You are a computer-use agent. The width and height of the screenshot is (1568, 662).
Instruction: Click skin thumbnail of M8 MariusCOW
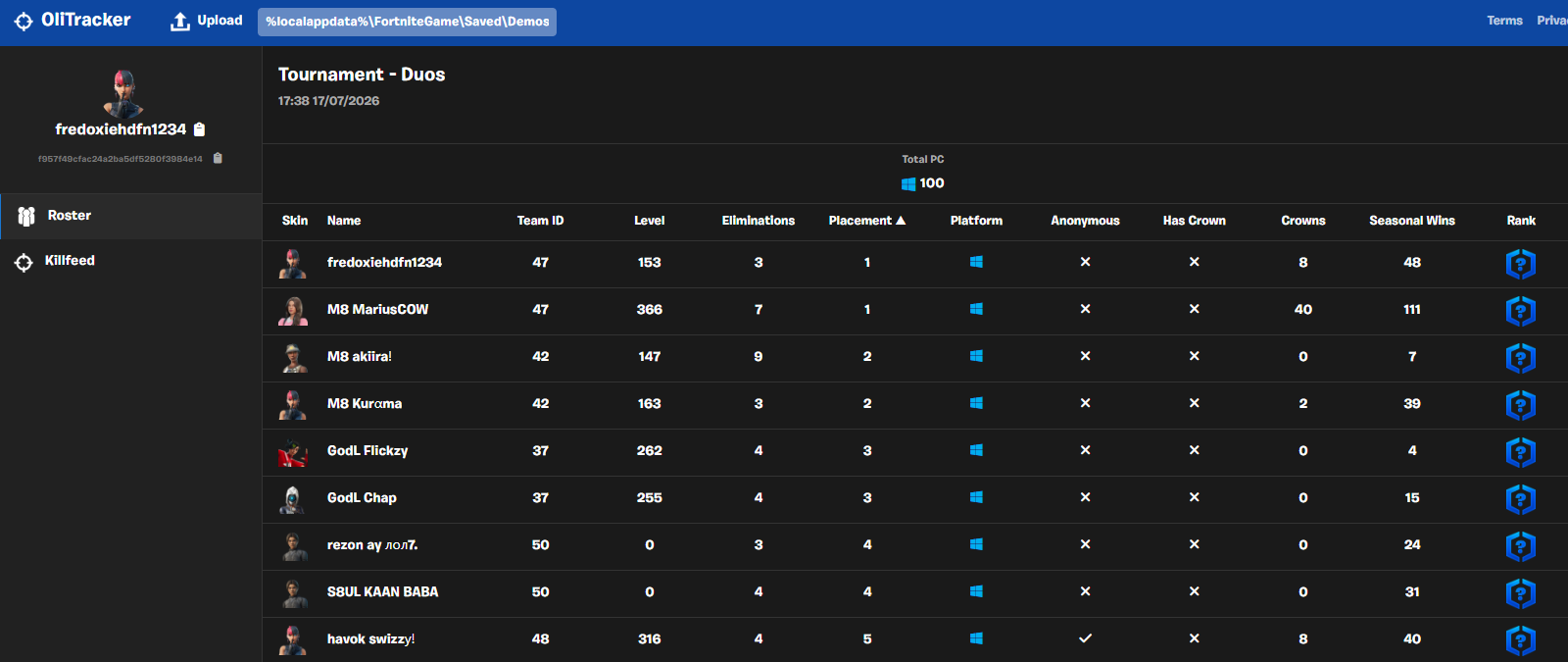(x=293, y=310)
